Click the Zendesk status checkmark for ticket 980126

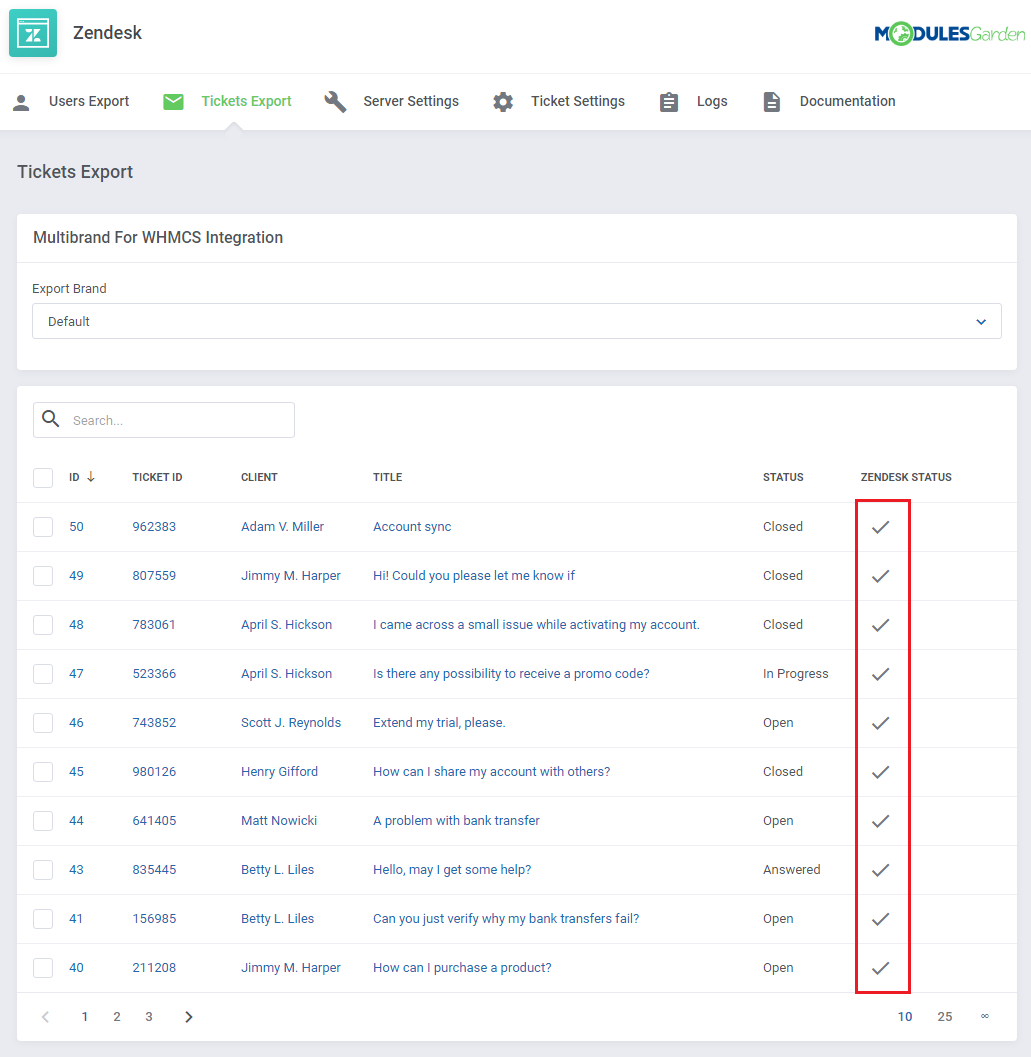[x=881, y=772]
